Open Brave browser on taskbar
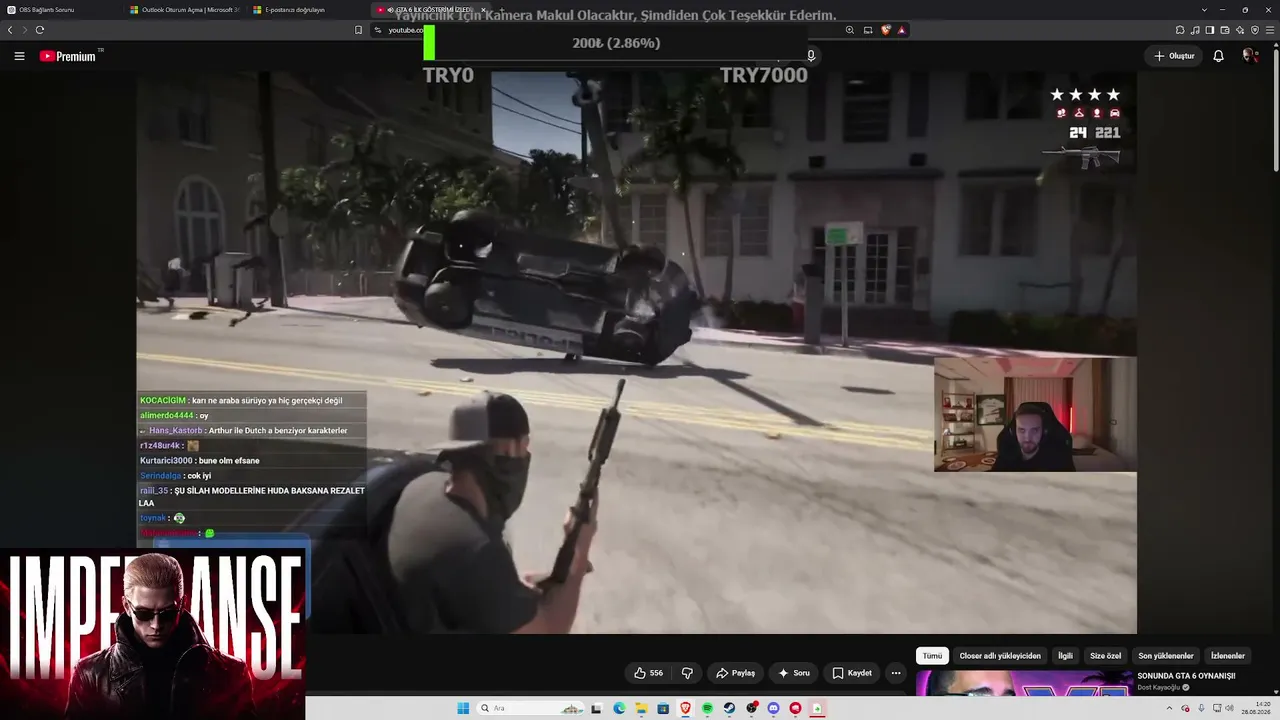This screenshot has width=1280, height=720. (x=685, y=708)
